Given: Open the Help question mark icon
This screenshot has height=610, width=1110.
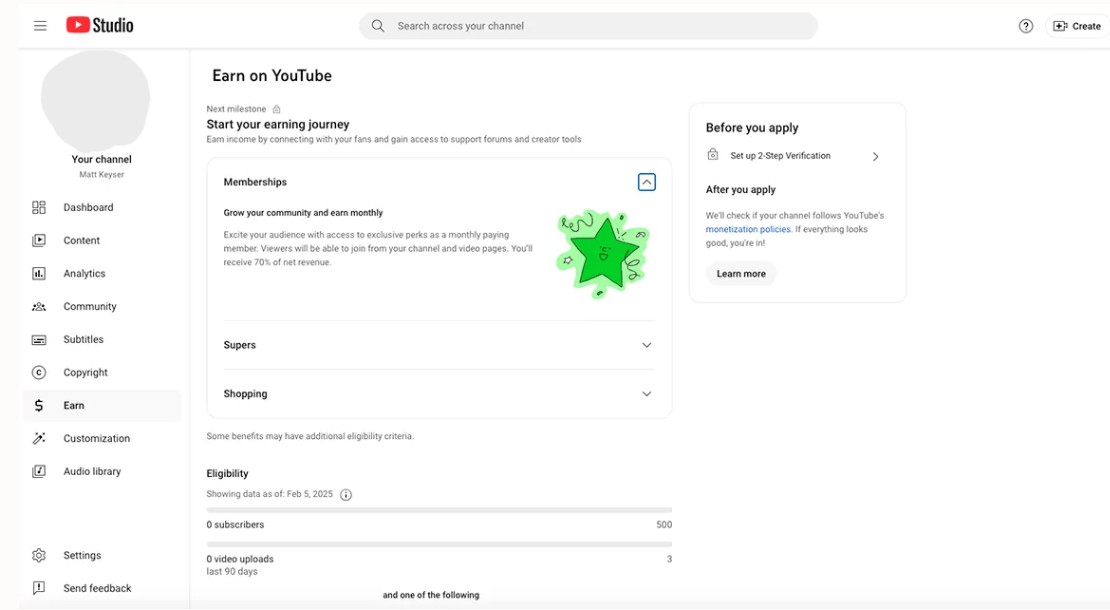Looking at the screenshot, I should pyautogui.click(x=1025, y=26).
